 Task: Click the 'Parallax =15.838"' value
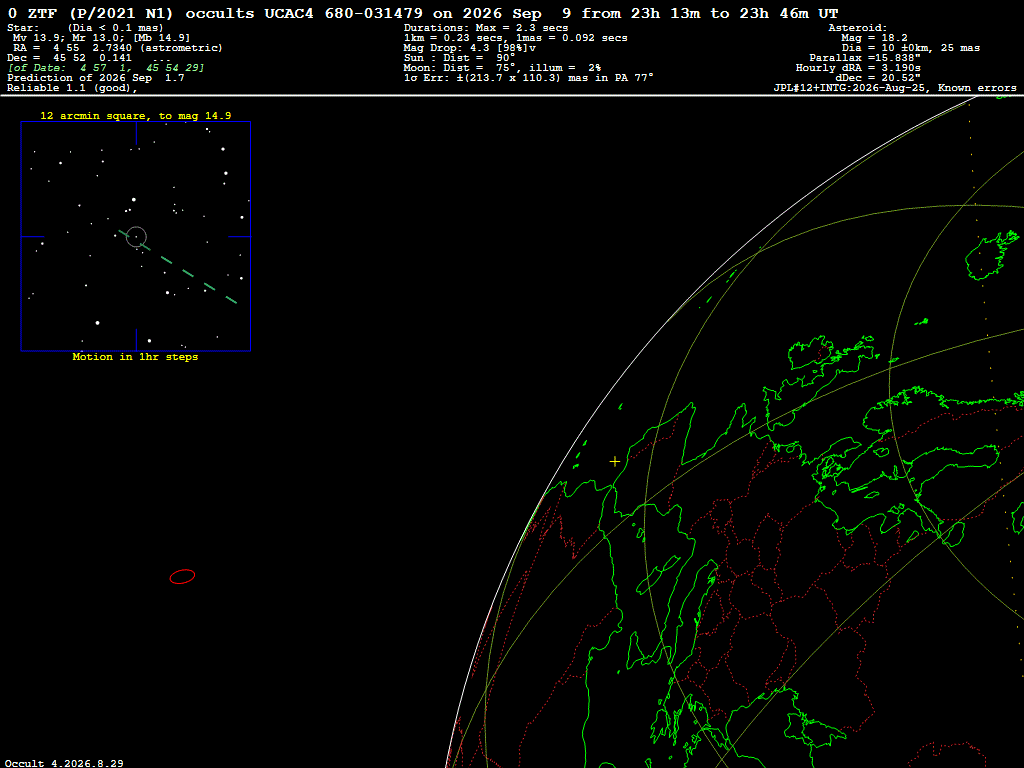[865, 57]
